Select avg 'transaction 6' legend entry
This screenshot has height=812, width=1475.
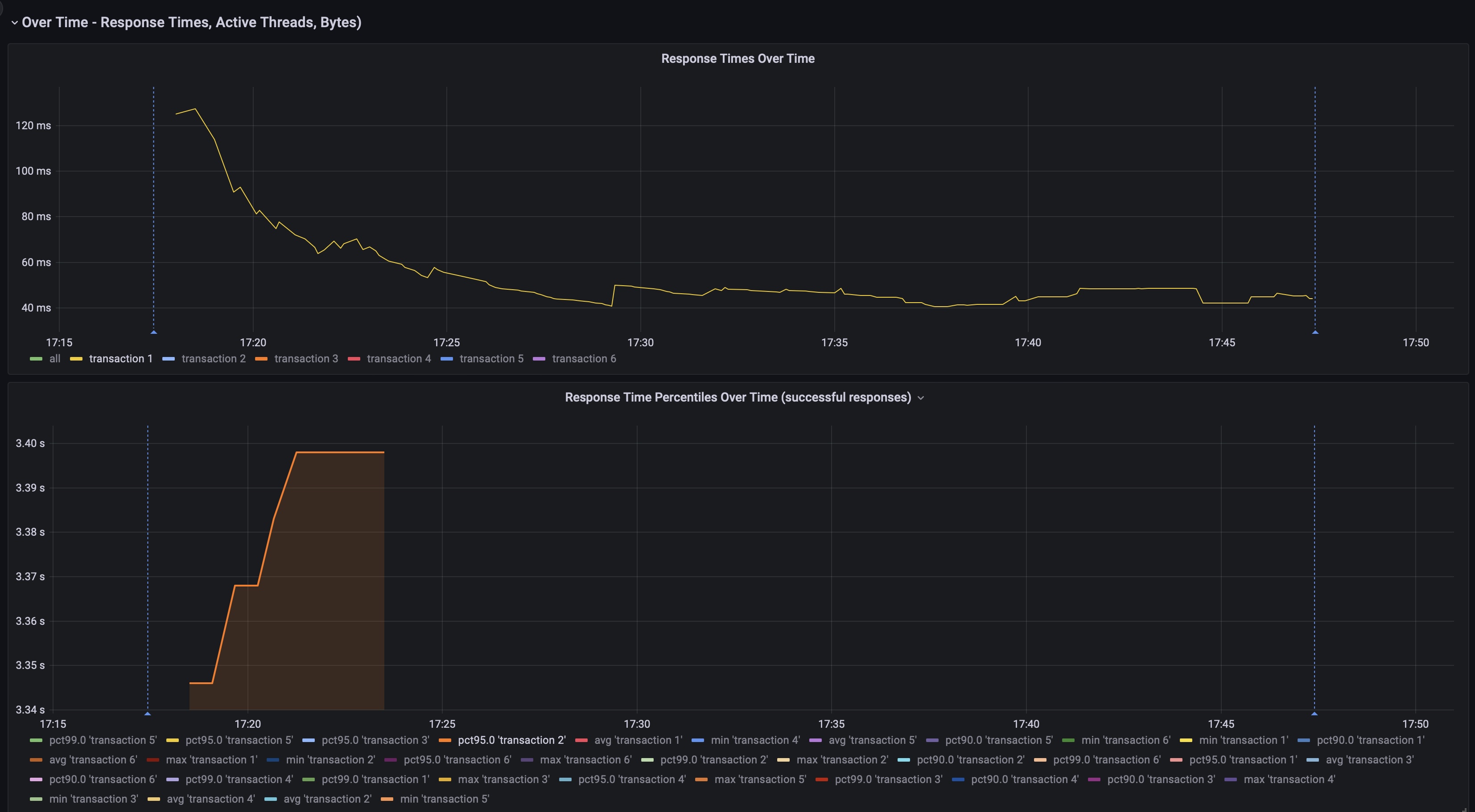(x=93, y=760)
